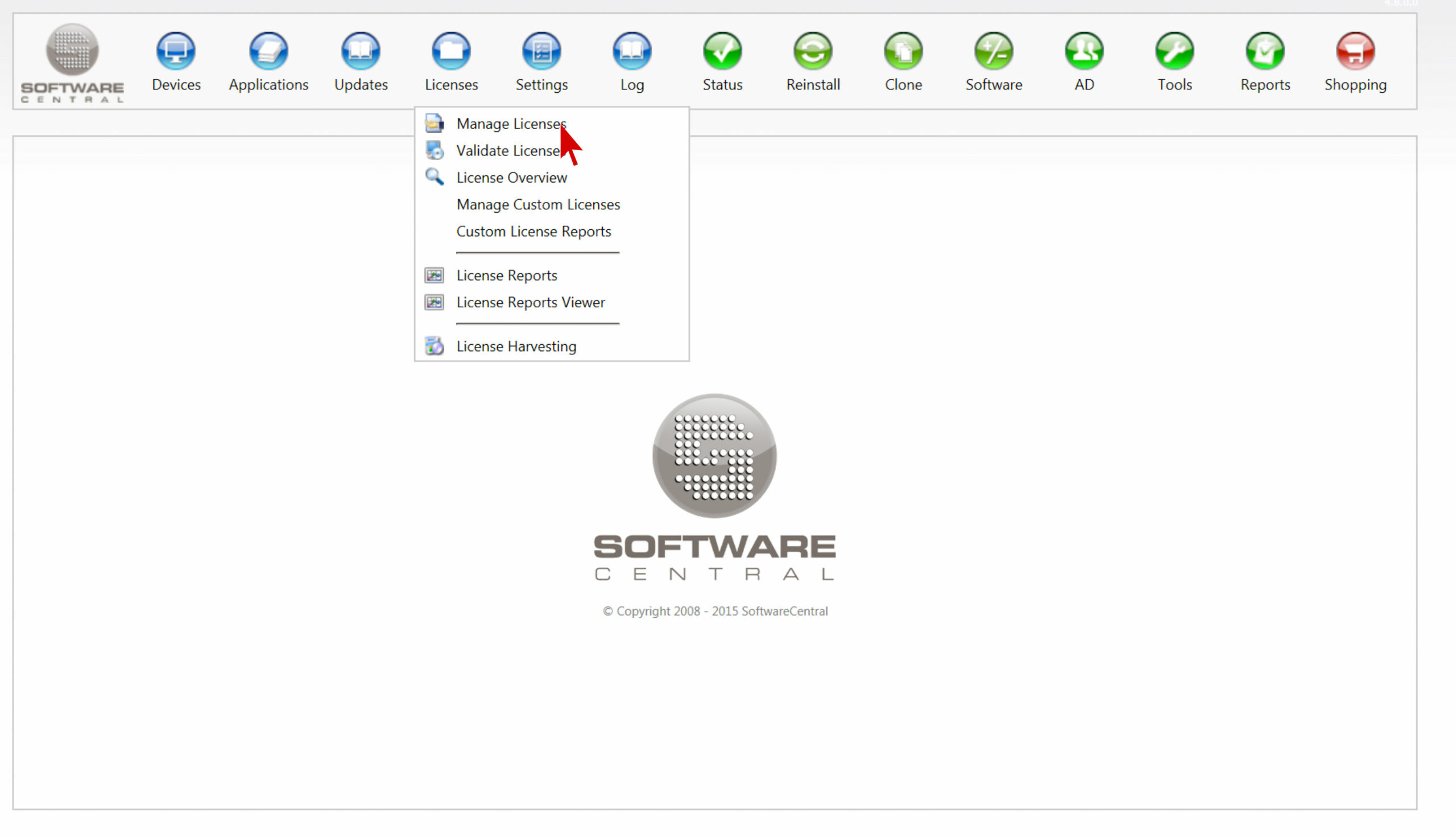Screen dimensions: 1456x838
Task: Open the Devices toolbar icon
Action: click(x=176, y=51)
